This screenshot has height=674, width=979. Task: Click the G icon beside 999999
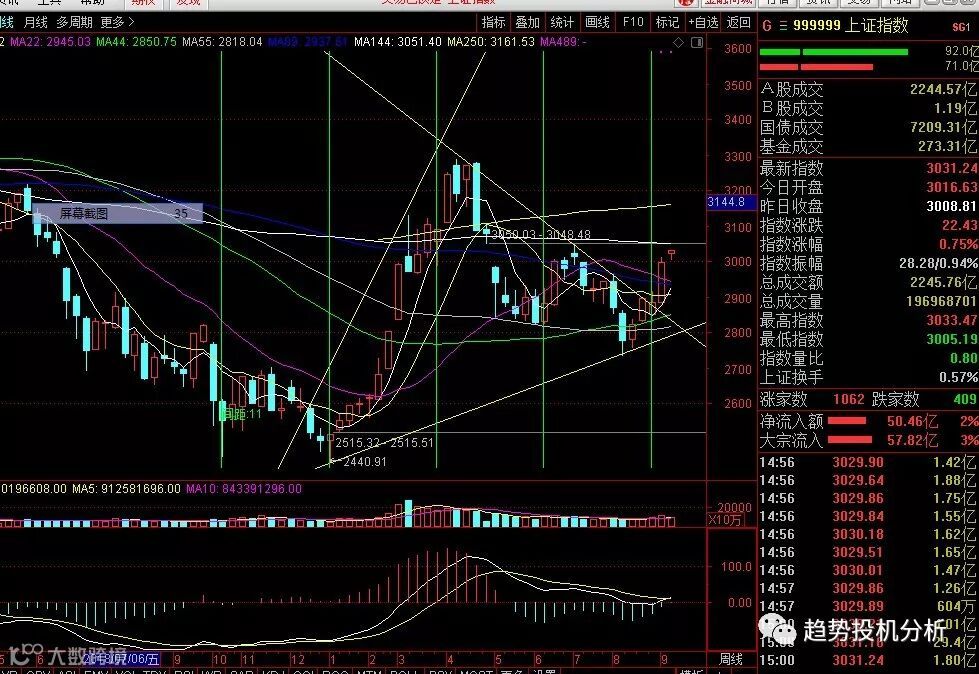pos(767,26)
